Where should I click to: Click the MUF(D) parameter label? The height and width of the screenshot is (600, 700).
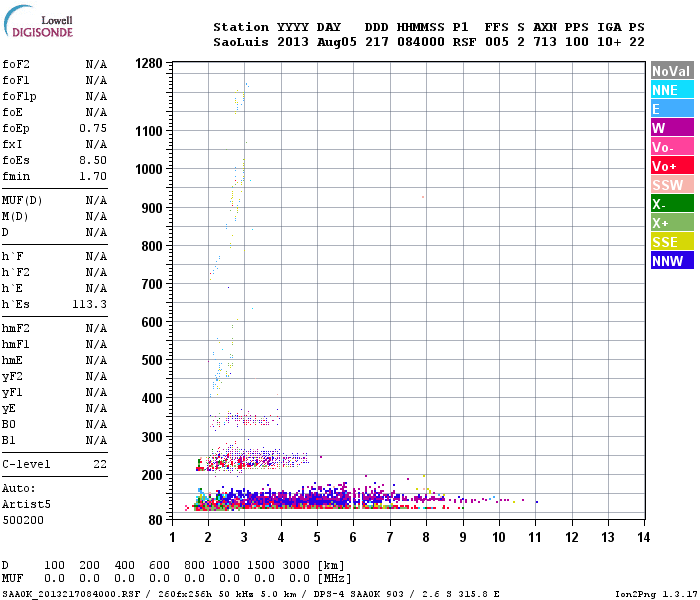[x=22, y=200]
